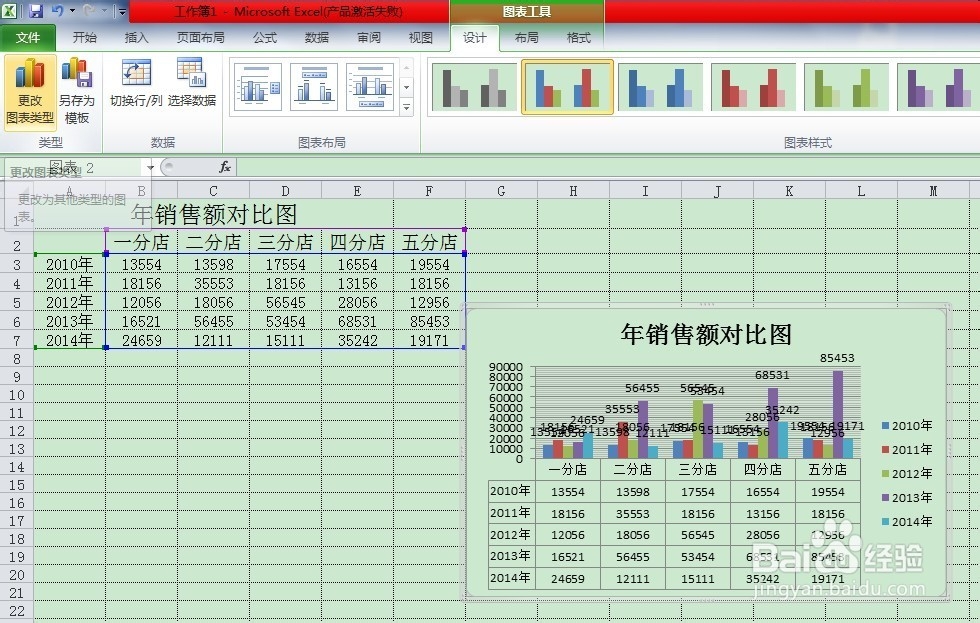Click the Redo icon in quick access toolbar

coord(89,11)
